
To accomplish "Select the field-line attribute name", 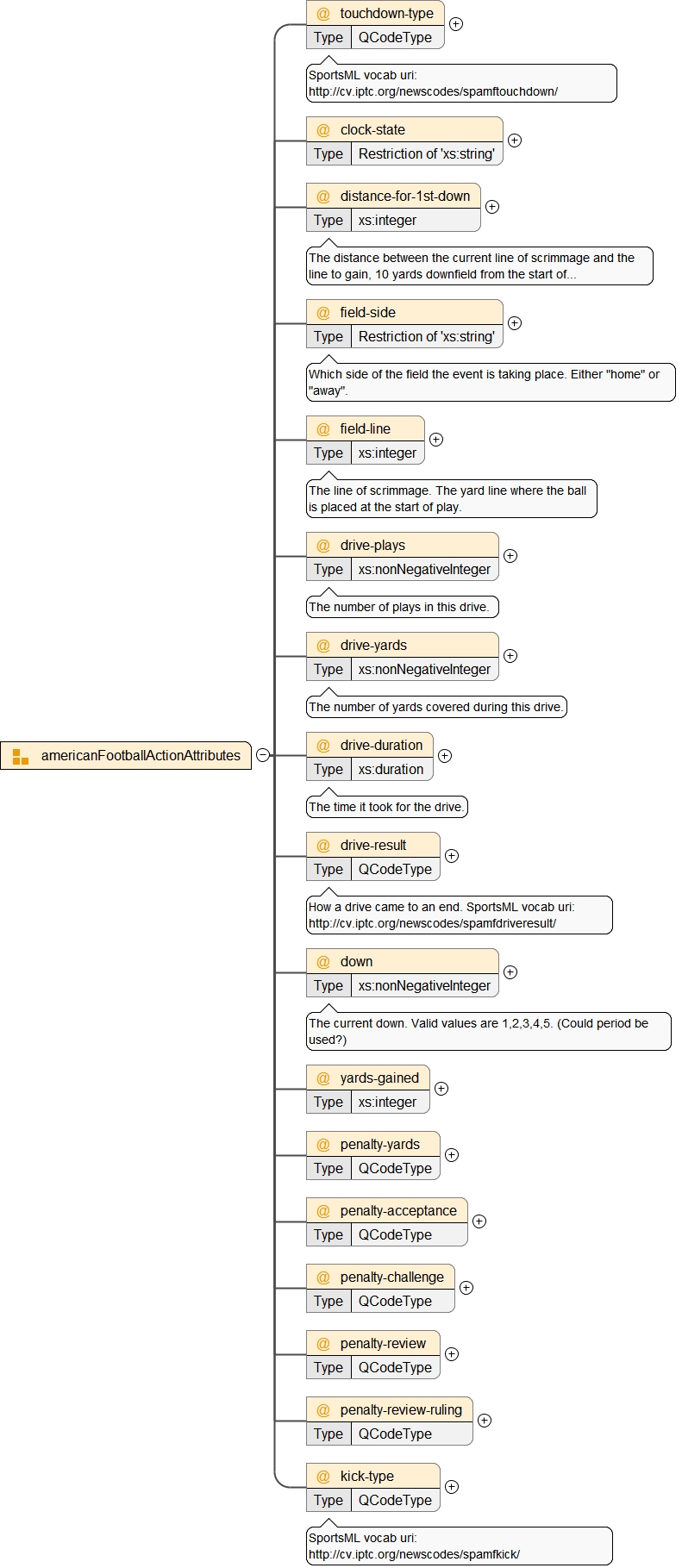I will coord(365,429).
